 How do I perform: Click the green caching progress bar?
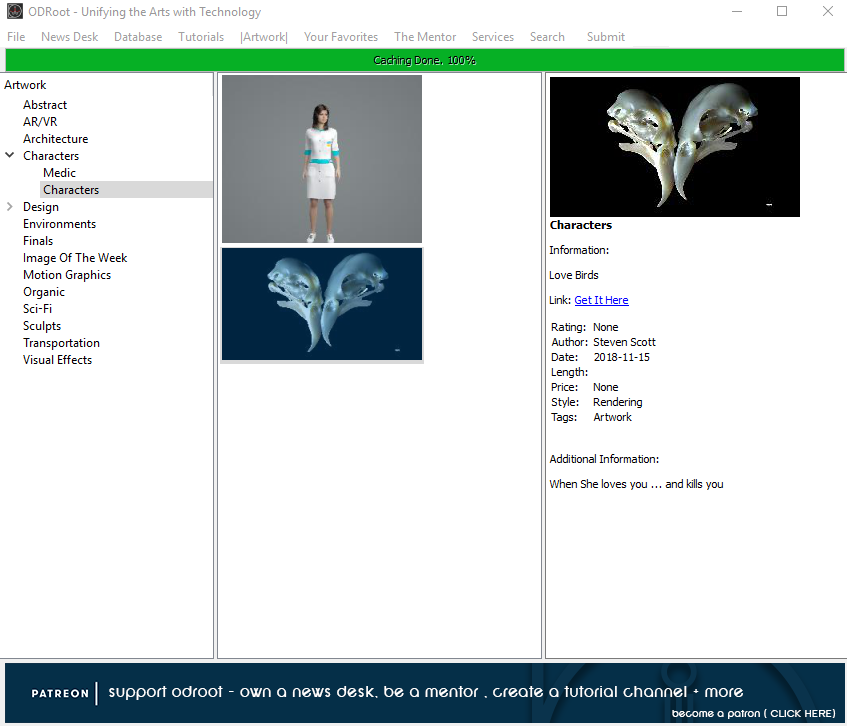pyautogui.click(x=424, y=60)
